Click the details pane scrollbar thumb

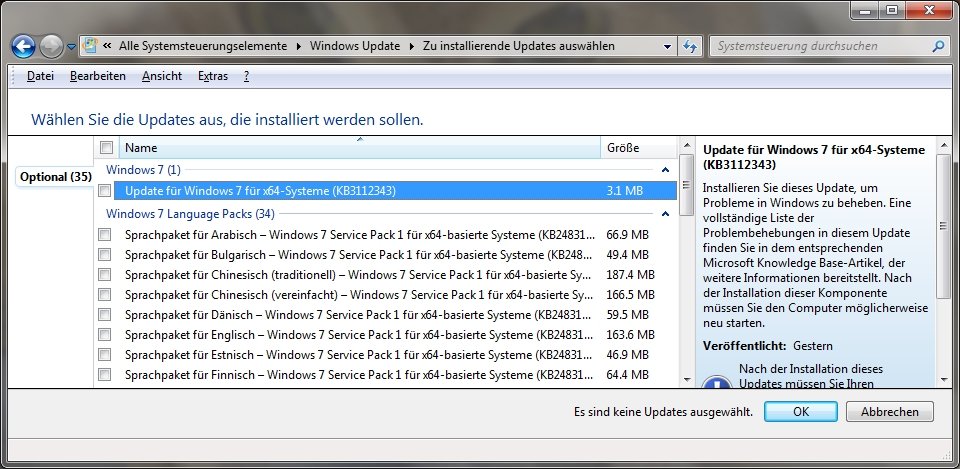pyautogui.click(x=943, y=226)
